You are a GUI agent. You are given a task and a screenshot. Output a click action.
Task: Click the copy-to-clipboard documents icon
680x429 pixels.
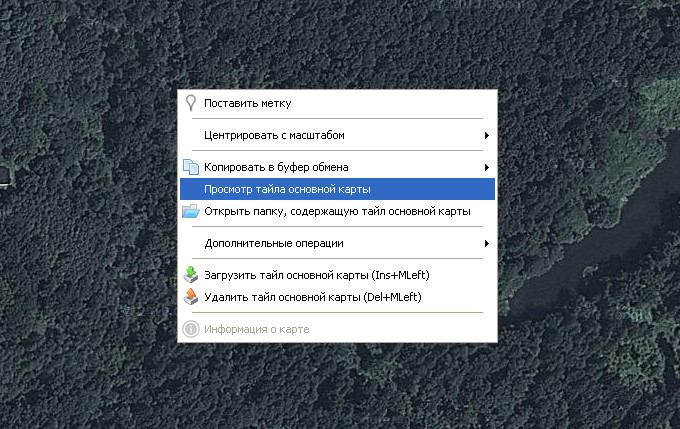point(190,167)
